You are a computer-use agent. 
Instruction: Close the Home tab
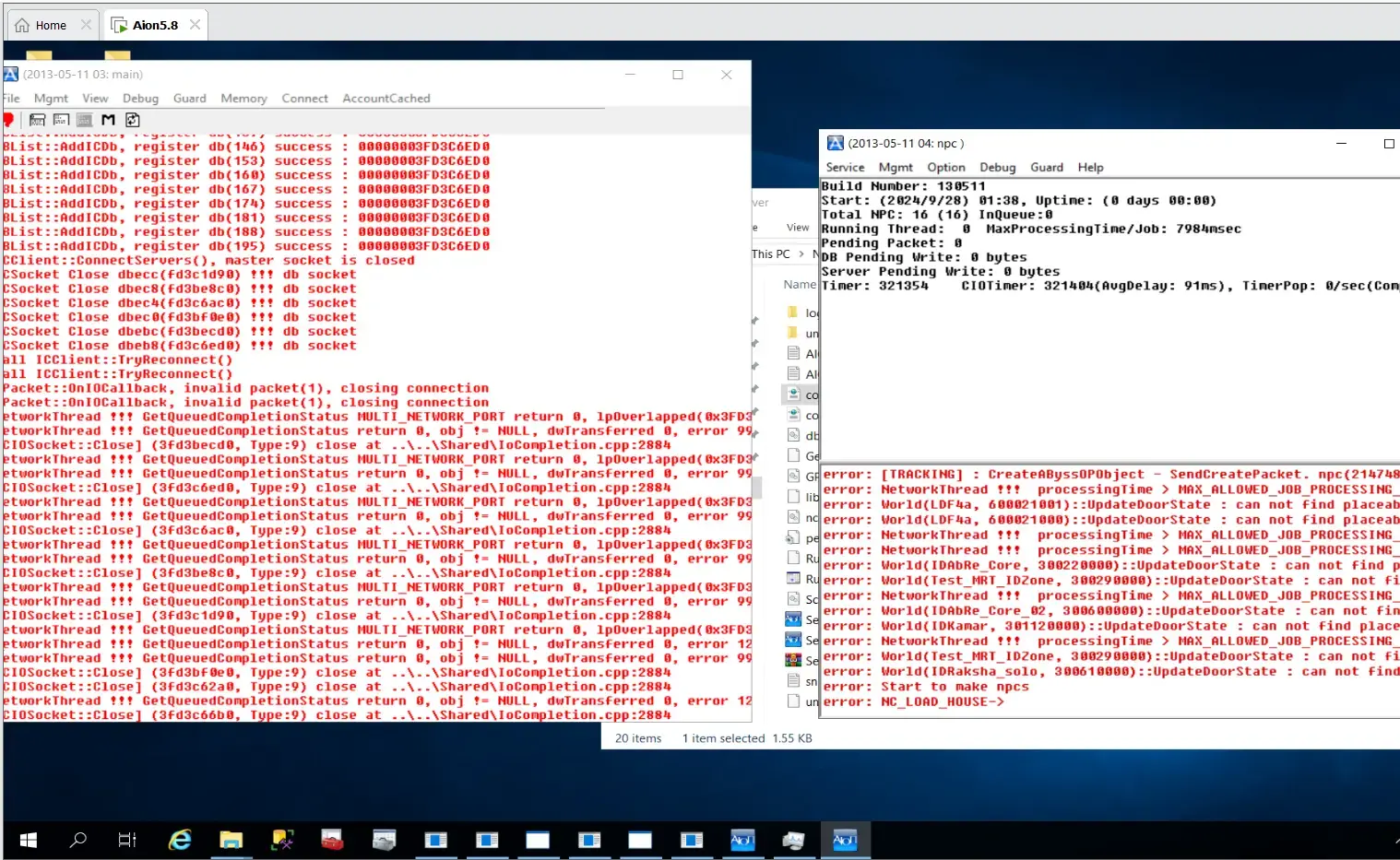[x=86, y=25]
